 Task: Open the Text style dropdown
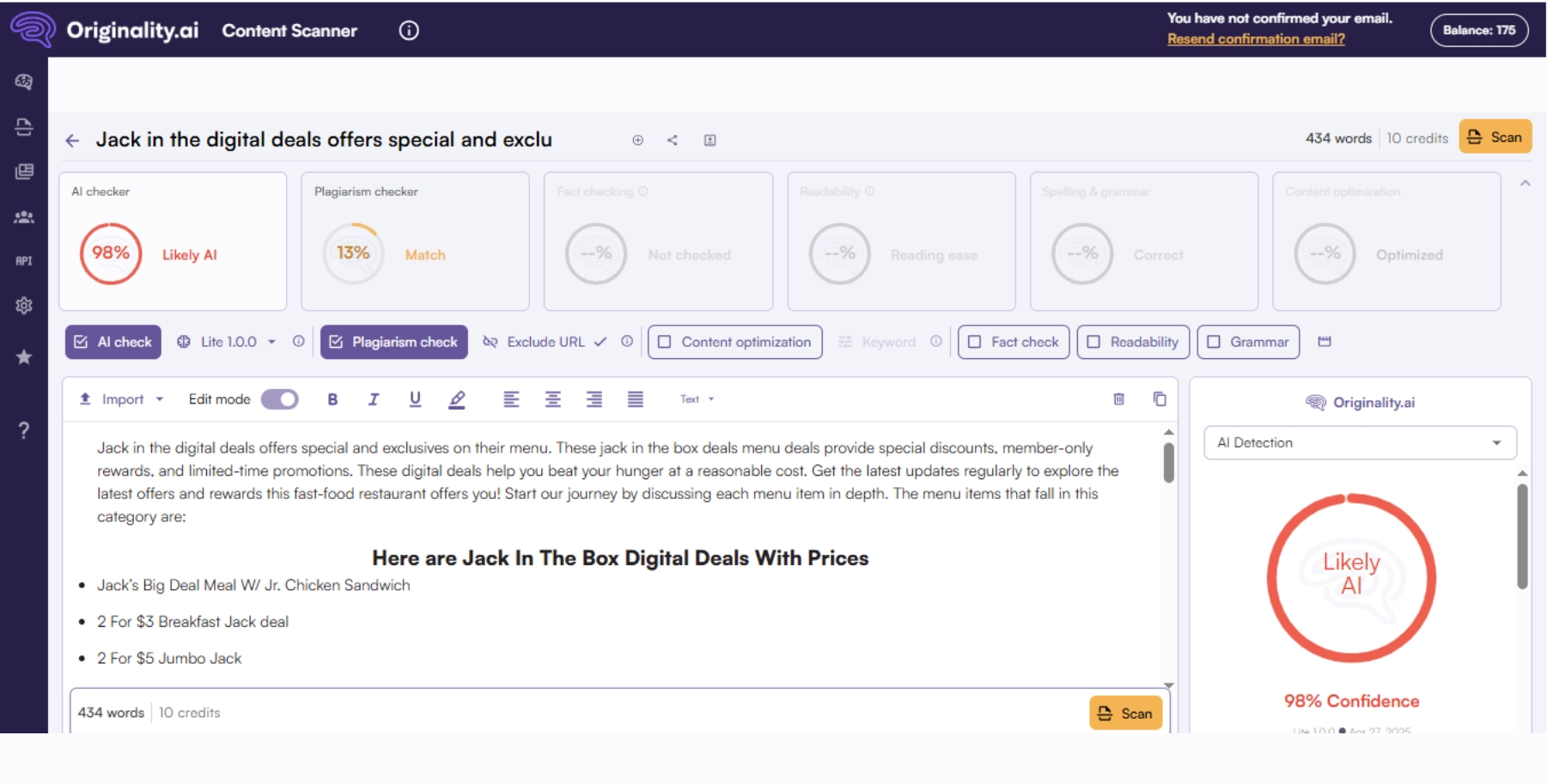(x=697, y=399)
